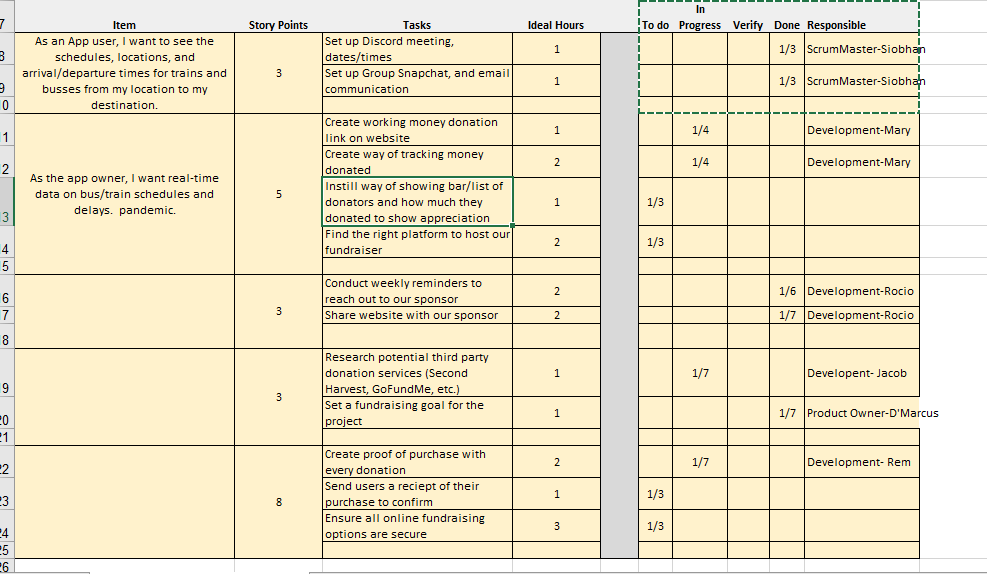This screenshot has height=574, width=987.
Task: Click In Progress date in 'Create working money' row
Action: 700,130
